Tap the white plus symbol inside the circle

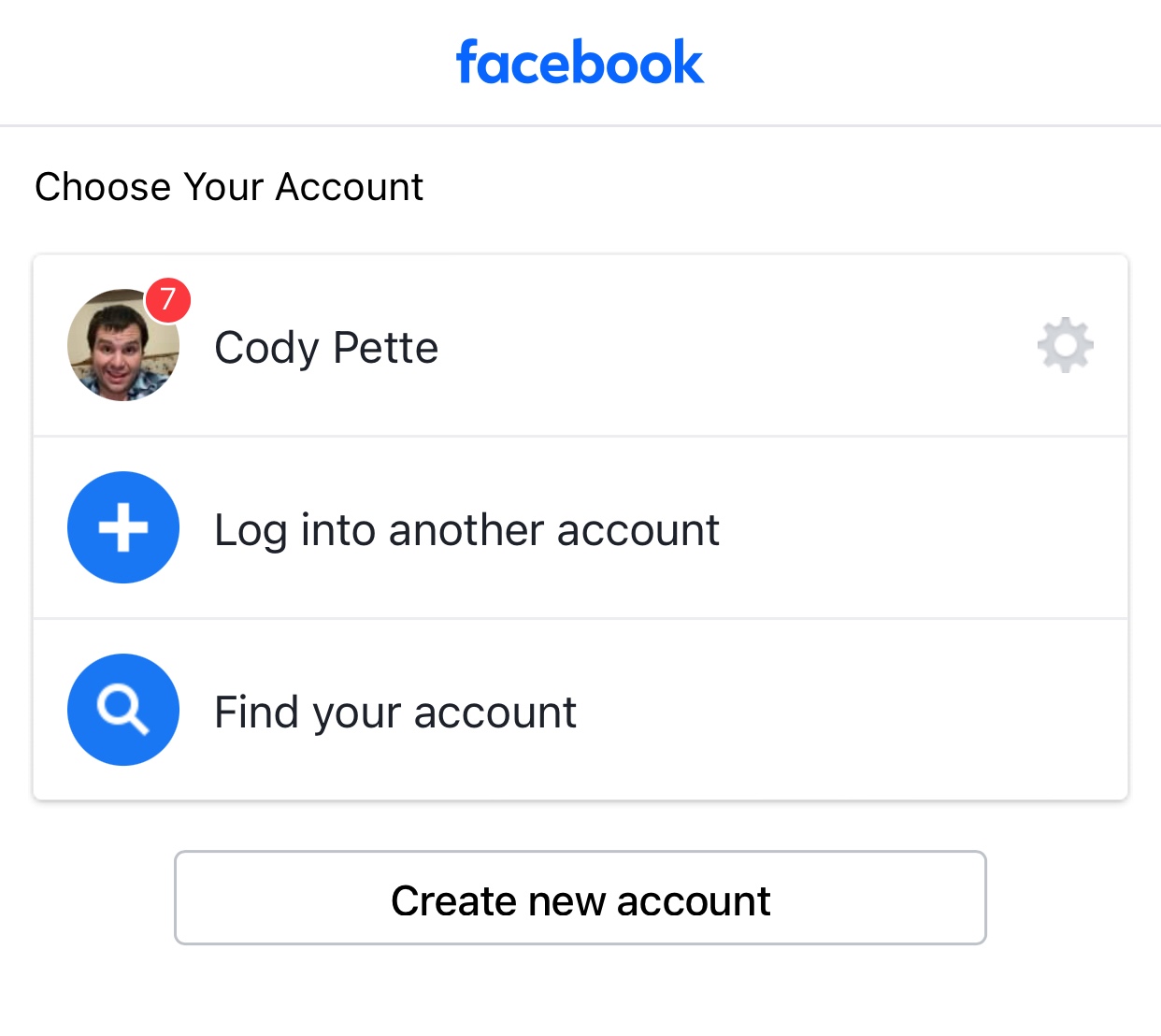(123, 527)
